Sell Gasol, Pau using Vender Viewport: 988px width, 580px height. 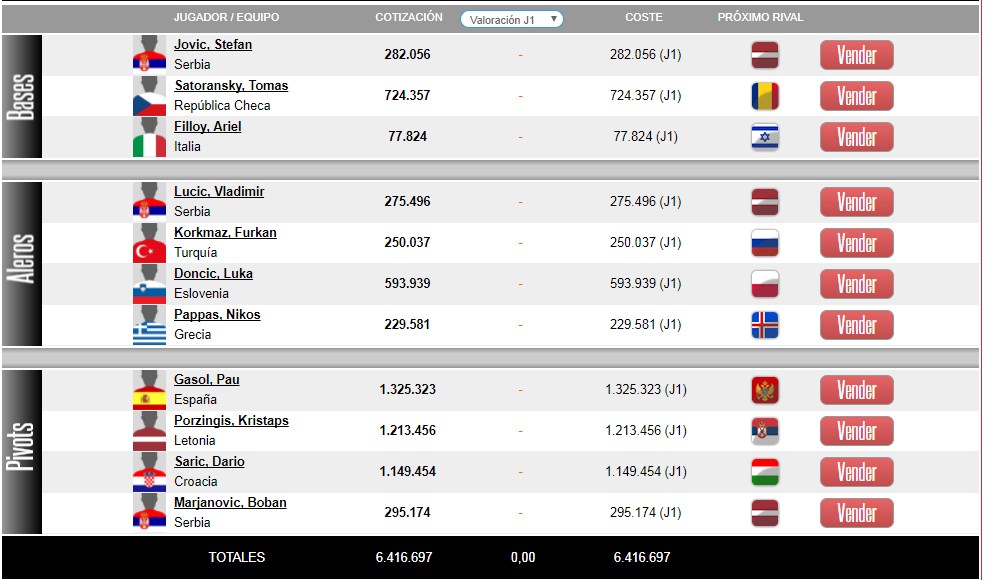pos(856,390)
